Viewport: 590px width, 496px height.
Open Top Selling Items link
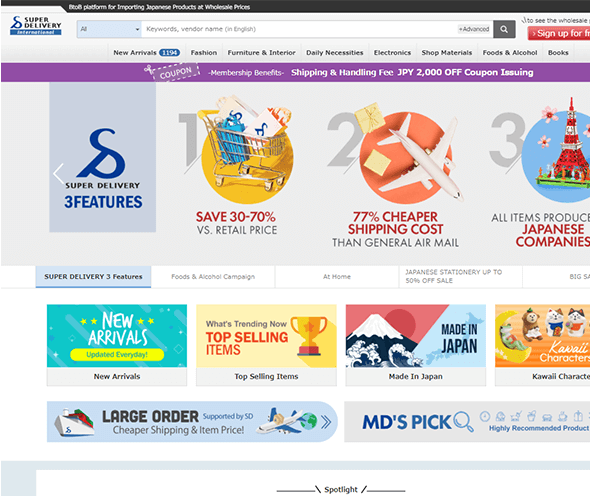266,376
